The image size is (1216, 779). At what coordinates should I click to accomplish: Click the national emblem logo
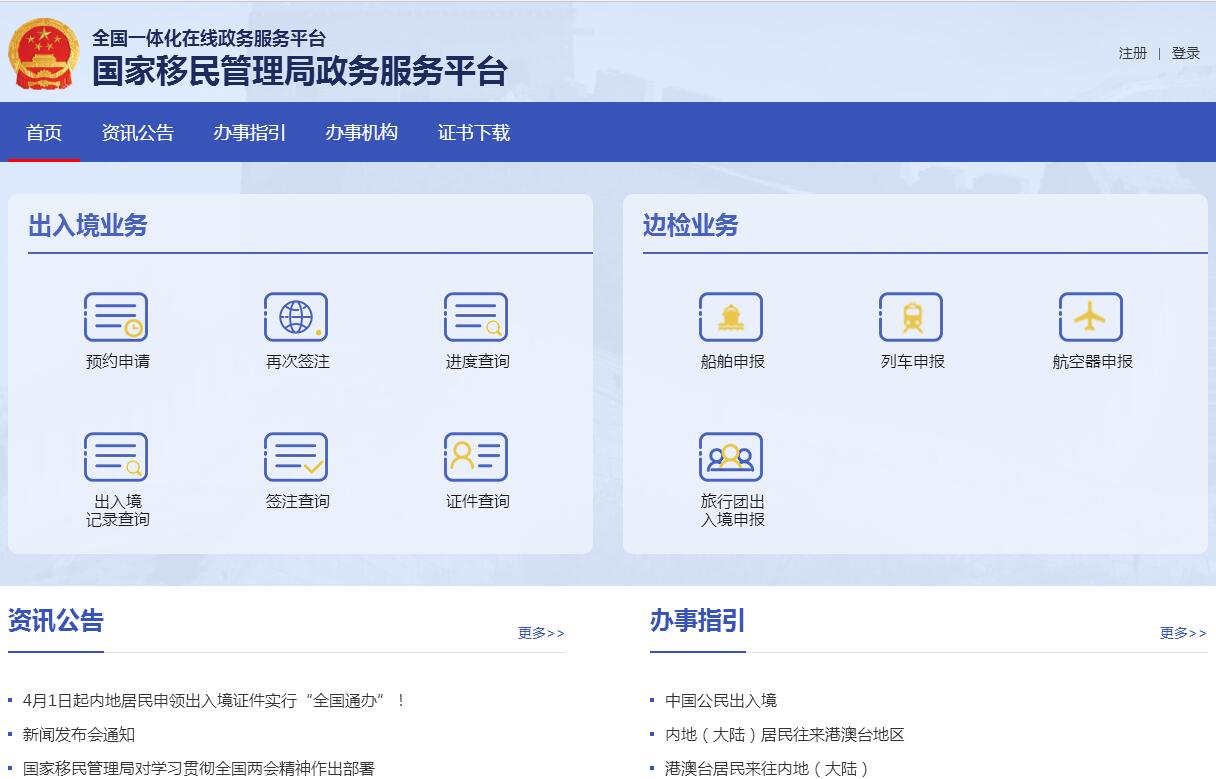[43, 55]
